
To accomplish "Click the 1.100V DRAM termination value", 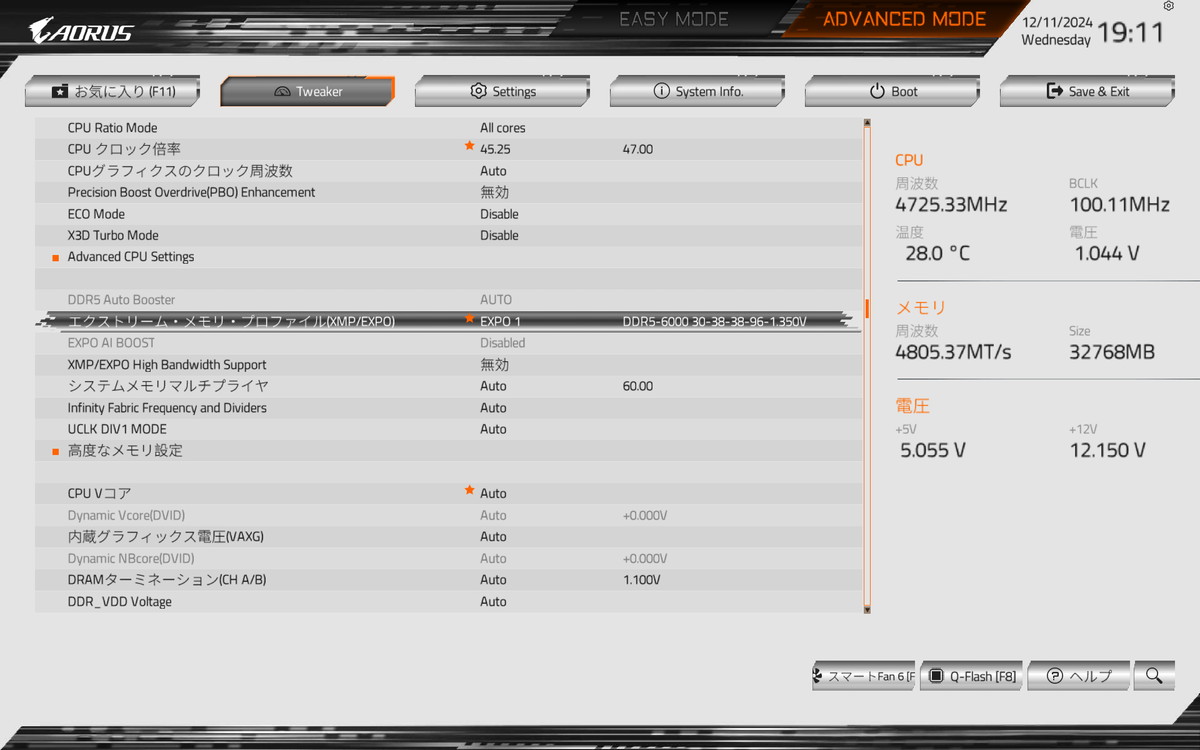I will 641,580.
